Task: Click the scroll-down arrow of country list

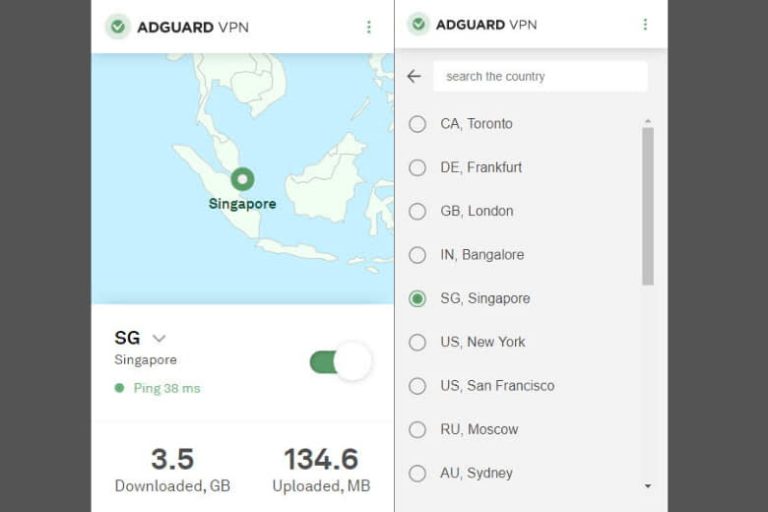Action: [647, 486]
